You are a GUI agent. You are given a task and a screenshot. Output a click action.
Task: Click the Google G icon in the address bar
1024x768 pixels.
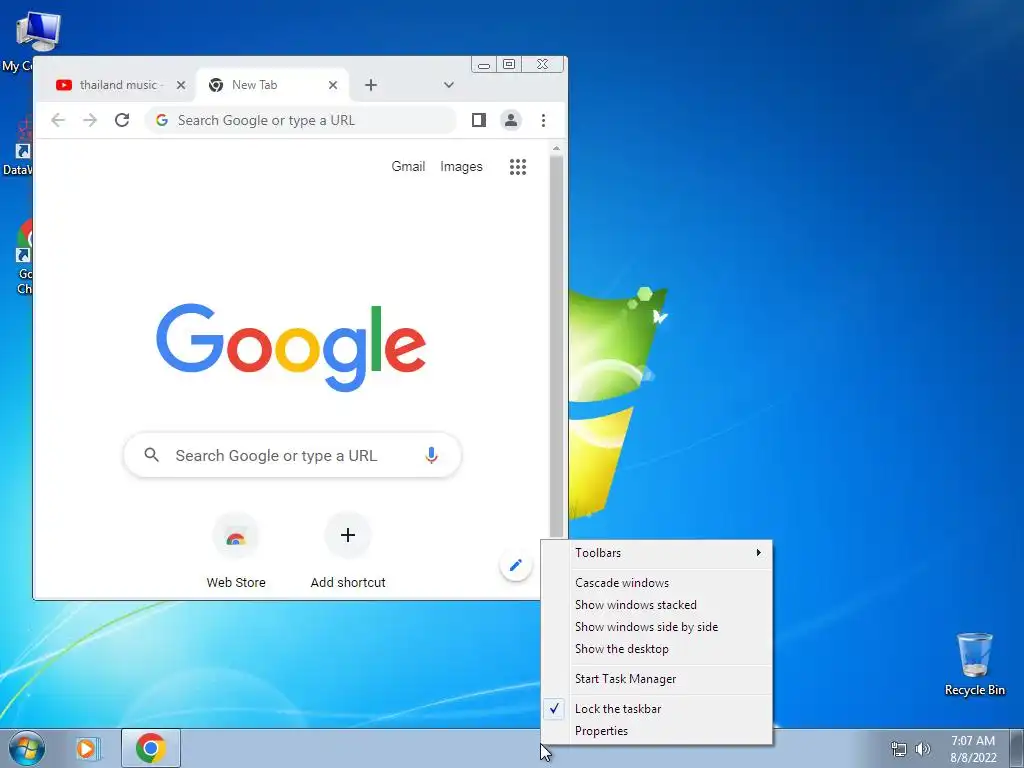[x=162, y=120]
